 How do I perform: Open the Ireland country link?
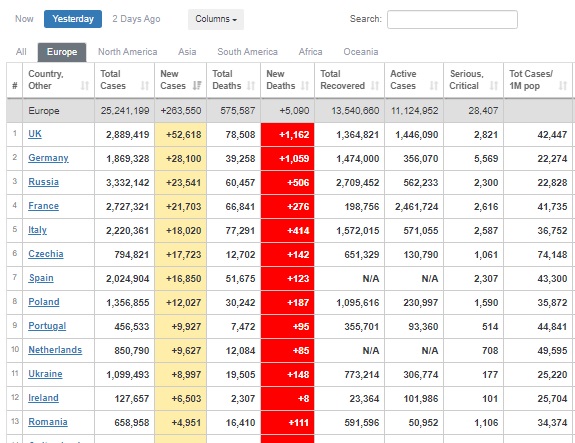pos(43,398)
